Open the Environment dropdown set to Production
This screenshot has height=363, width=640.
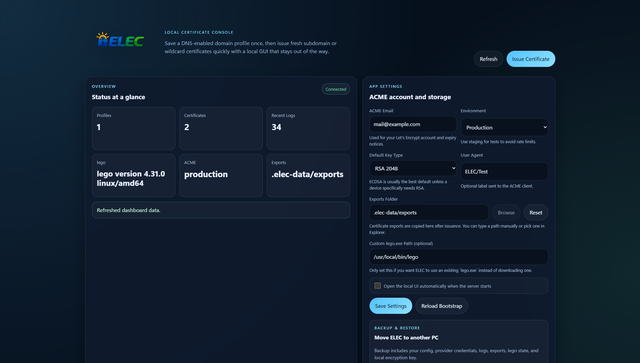click(x=504, y=127)
